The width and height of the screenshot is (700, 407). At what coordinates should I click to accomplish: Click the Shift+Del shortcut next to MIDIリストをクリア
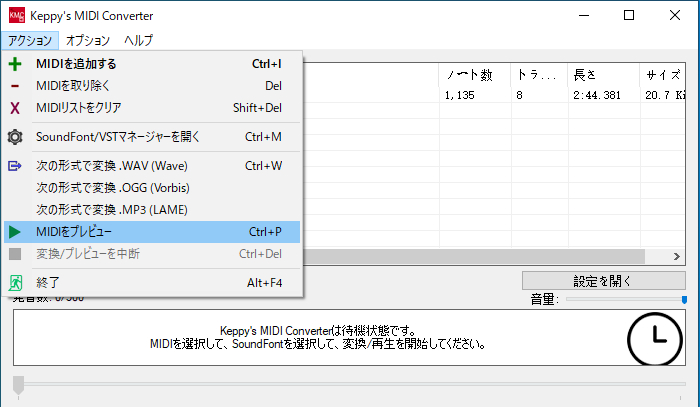pos(257,108)
